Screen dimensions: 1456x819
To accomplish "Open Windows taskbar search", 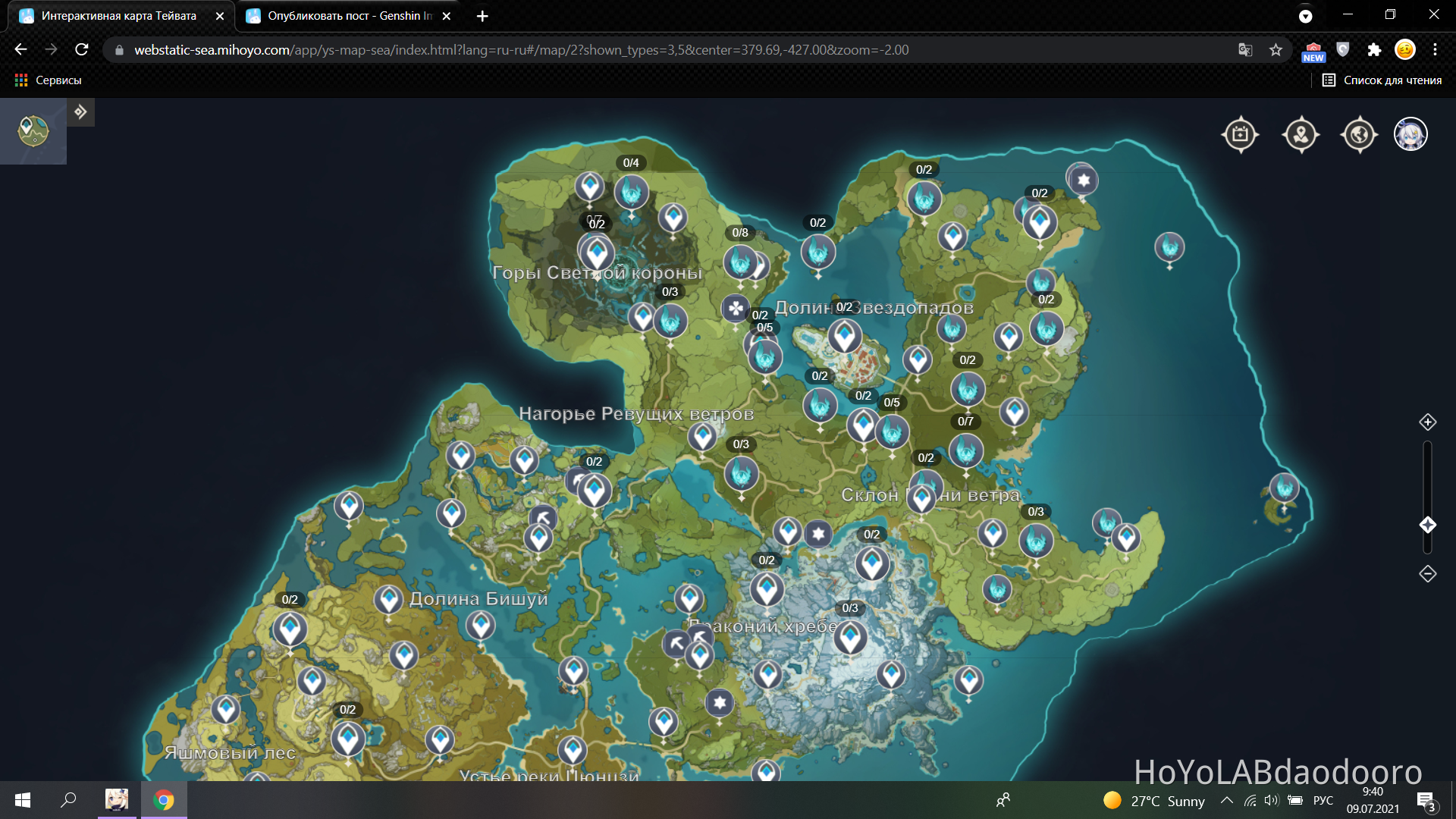I will pos(68,800).
